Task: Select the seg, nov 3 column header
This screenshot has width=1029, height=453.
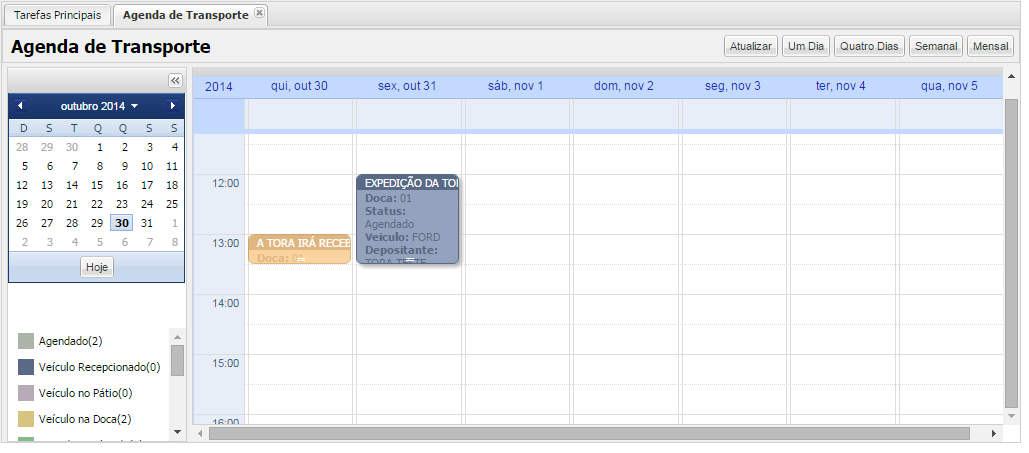Action: (732, 86)
